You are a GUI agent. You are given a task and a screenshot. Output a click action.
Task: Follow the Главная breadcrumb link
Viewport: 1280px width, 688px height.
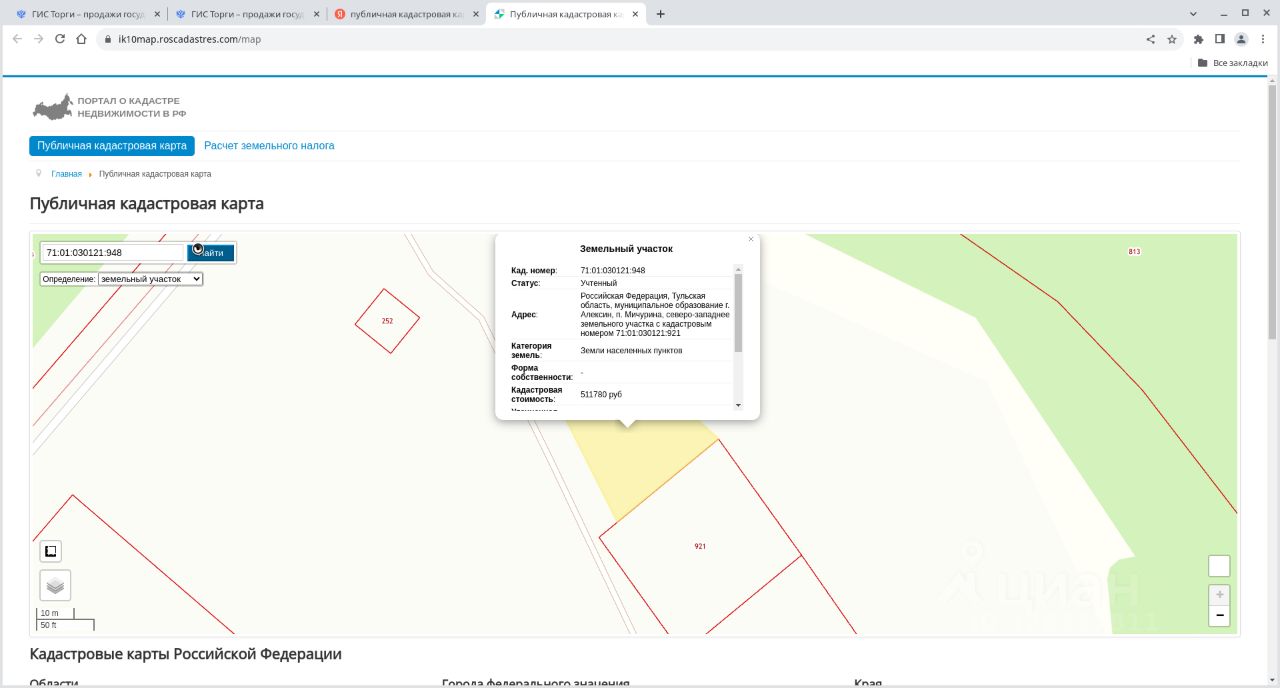coord(66,174)
